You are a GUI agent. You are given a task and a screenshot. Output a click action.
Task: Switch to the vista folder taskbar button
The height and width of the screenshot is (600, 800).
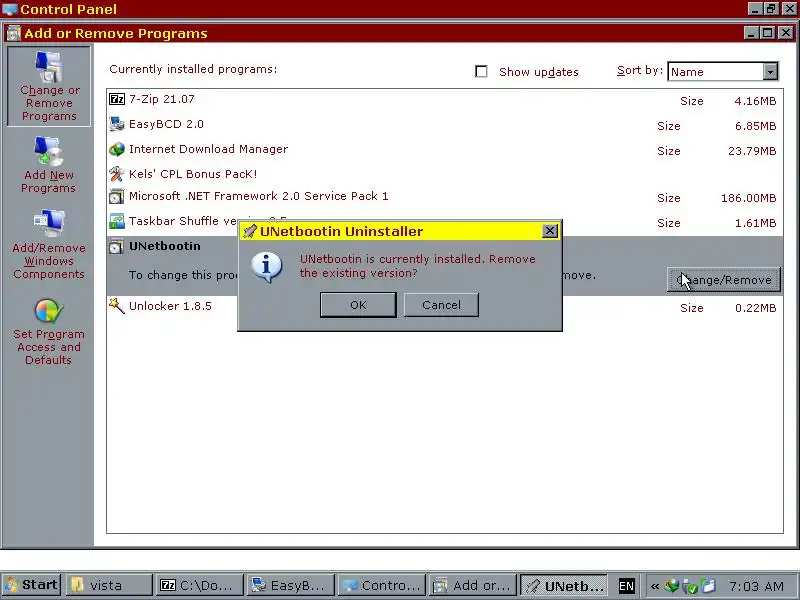pos(109,585)
